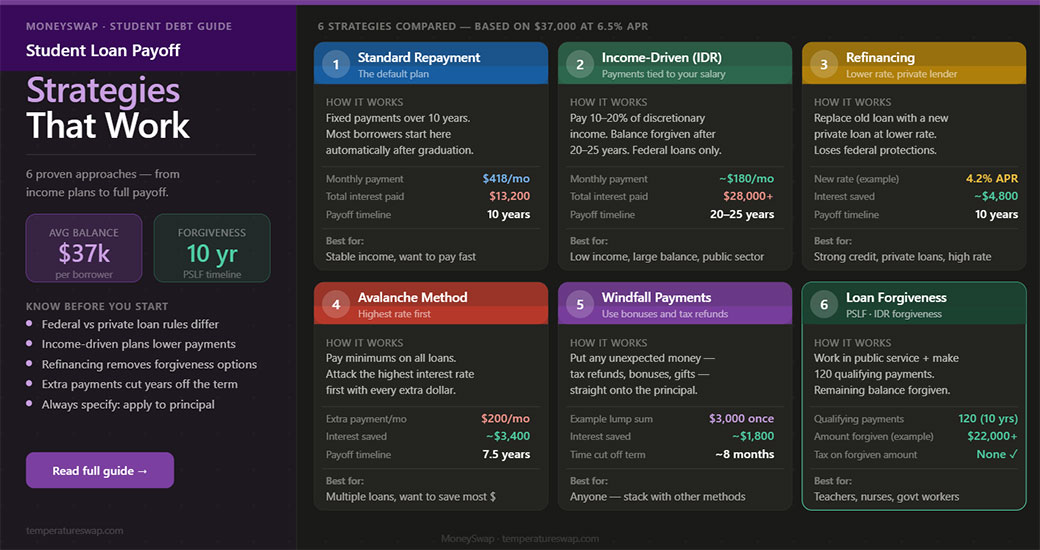
Task: Click the number 2 circle badge
Action: (580, 64)
